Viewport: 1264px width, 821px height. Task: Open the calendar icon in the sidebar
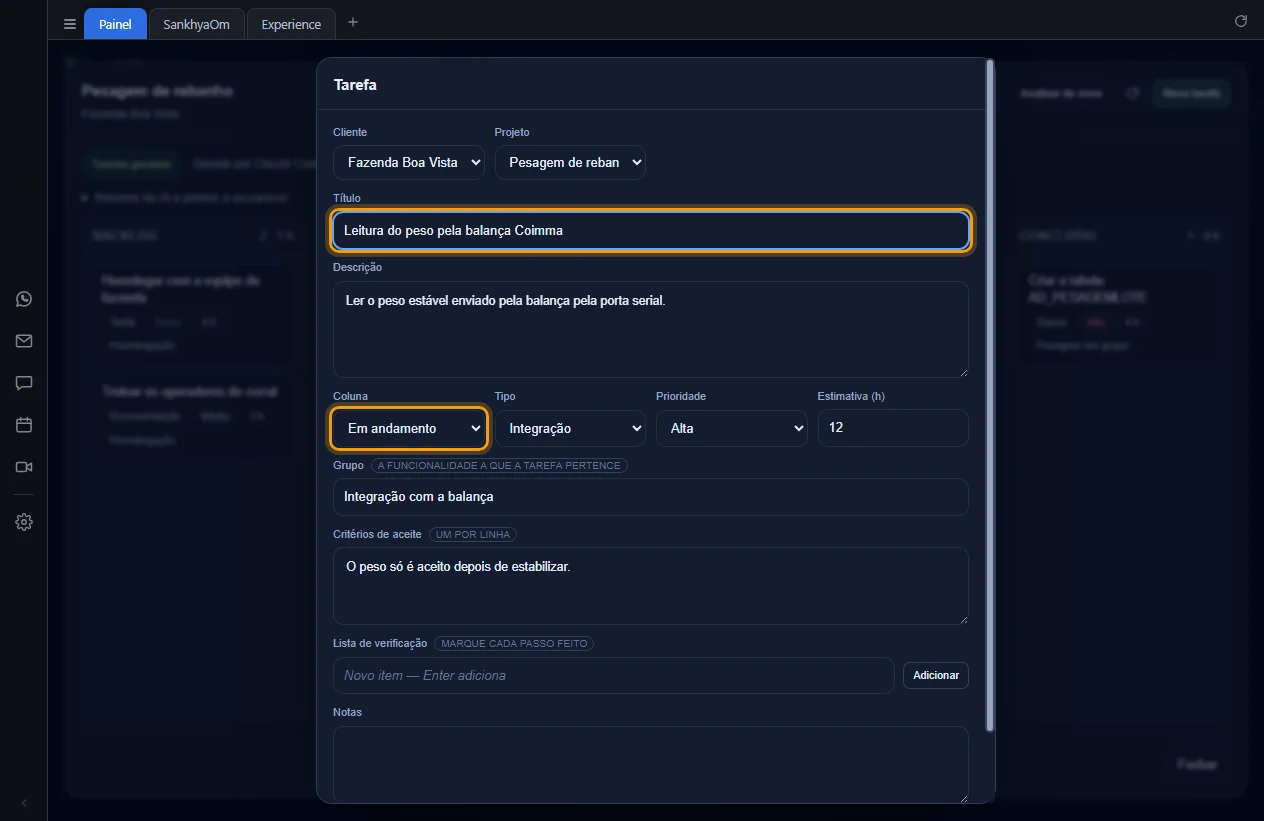24,425
